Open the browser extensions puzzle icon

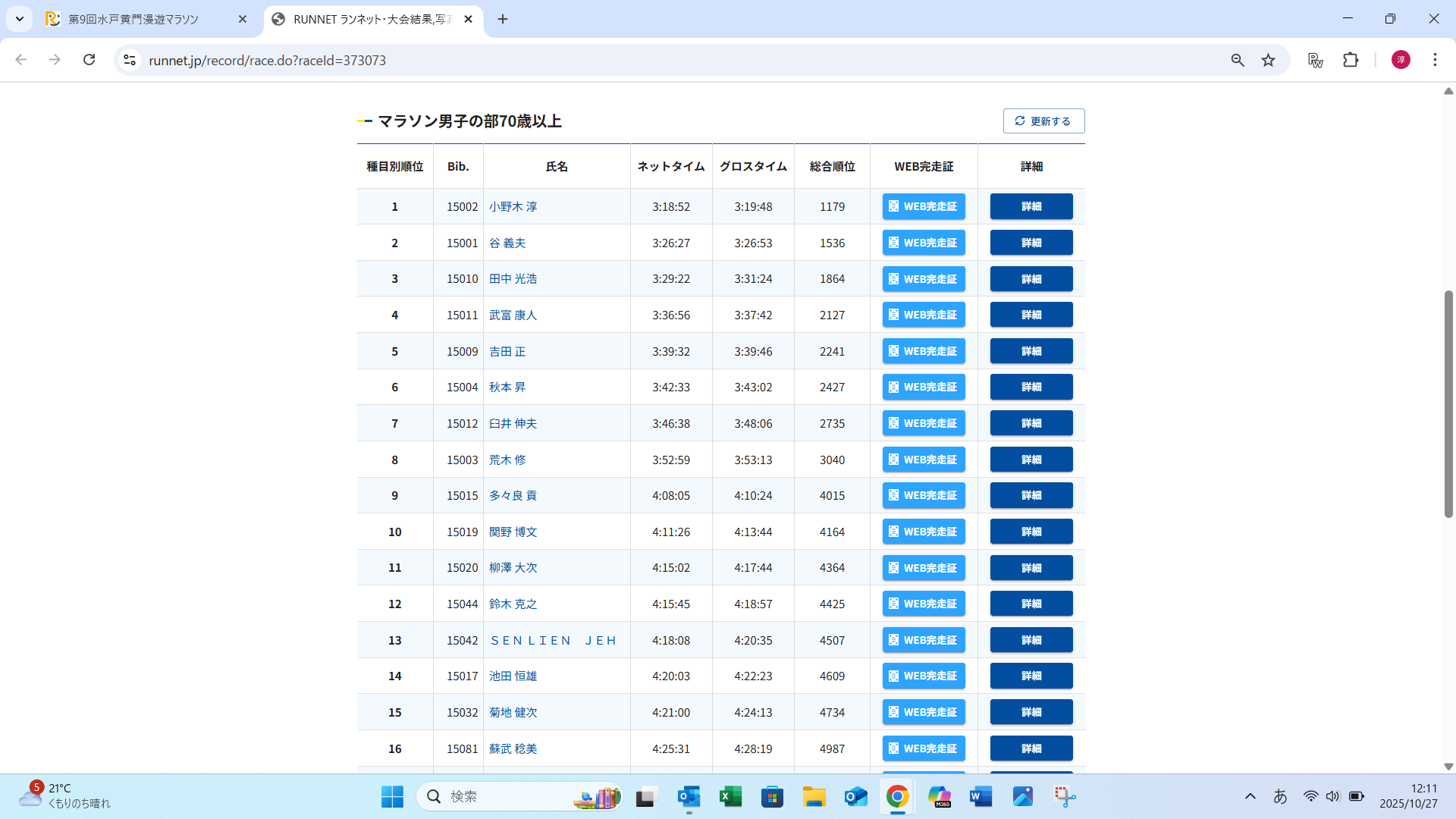point(1351,60)
